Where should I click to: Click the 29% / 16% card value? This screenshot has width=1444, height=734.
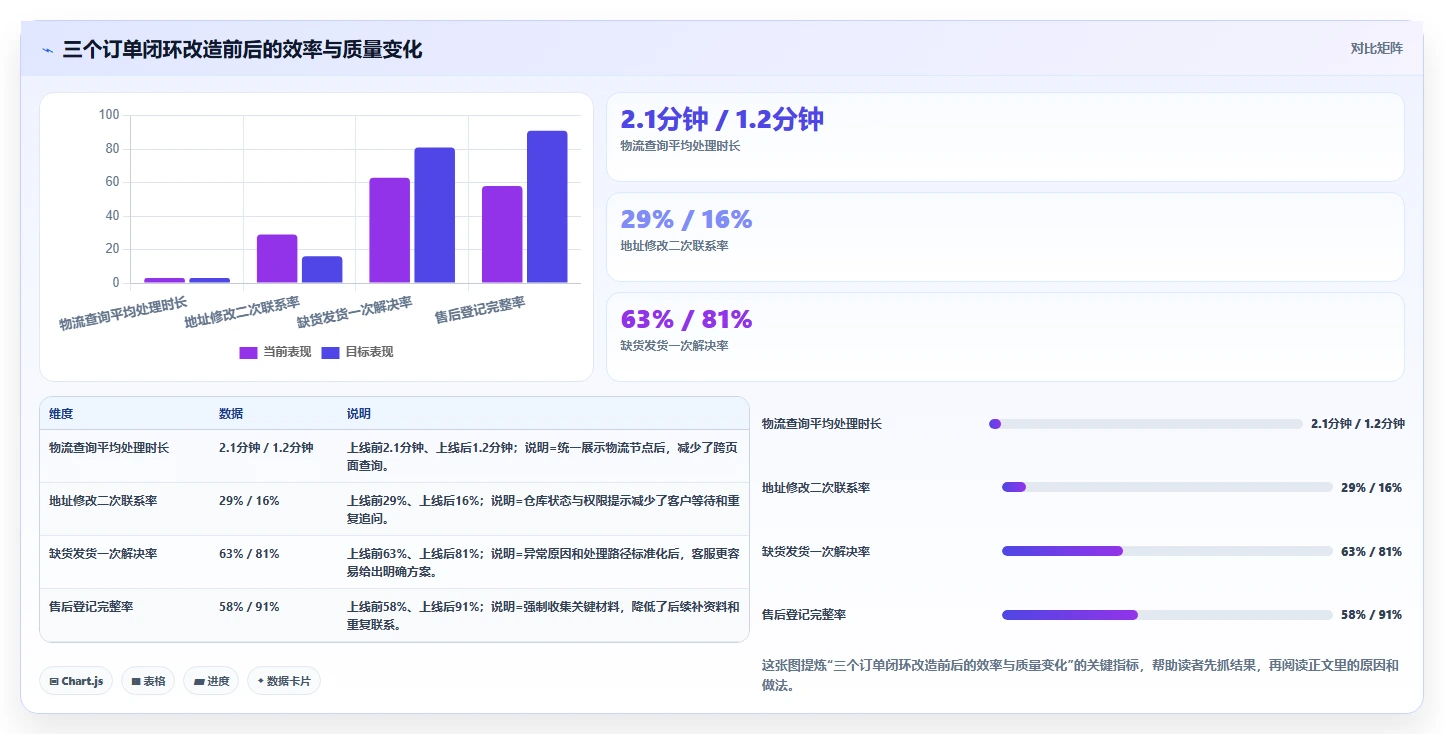686,220
